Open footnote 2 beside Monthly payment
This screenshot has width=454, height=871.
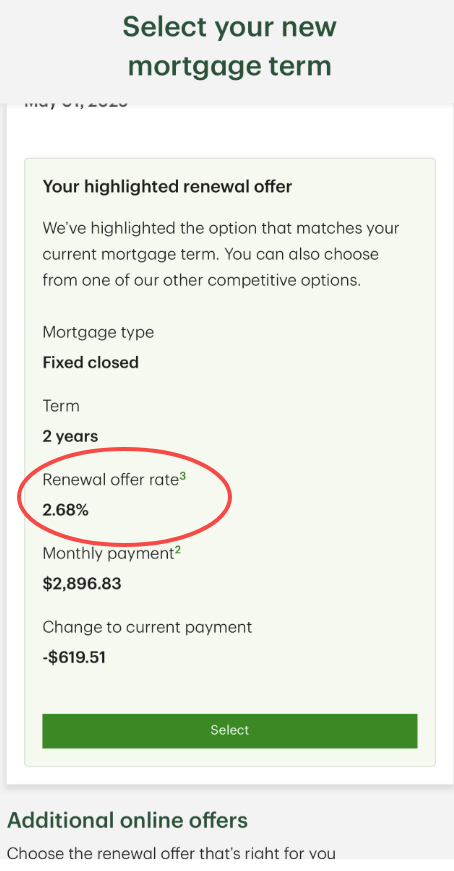[178, 550]
